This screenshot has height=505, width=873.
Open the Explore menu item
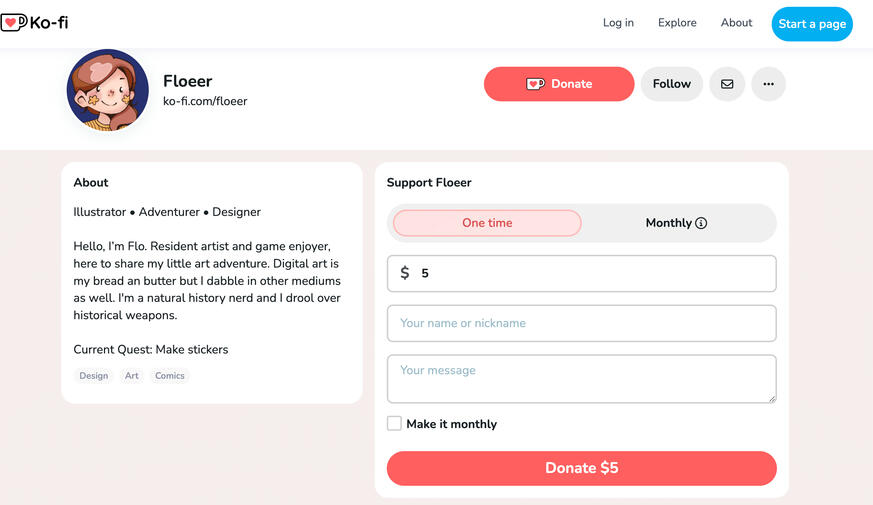click(677, 23)
